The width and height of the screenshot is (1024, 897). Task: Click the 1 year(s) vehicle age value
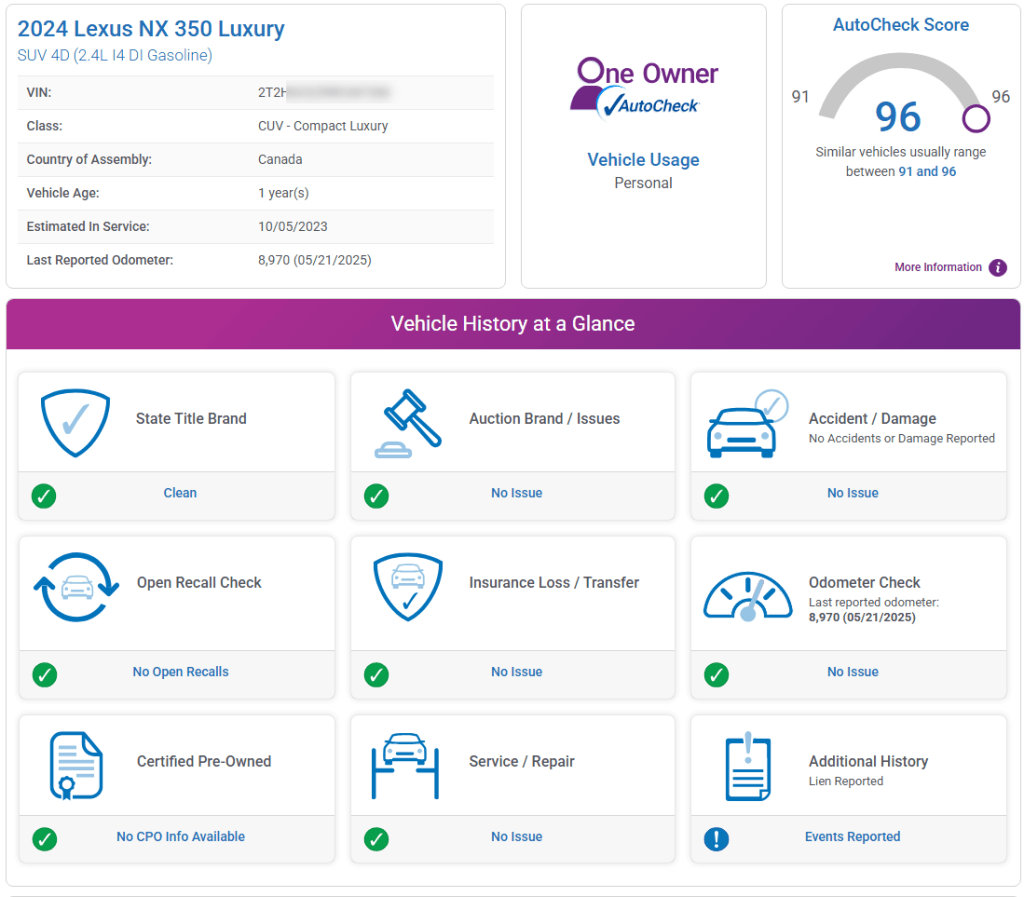pyautogui.click(x=283, y=193)
